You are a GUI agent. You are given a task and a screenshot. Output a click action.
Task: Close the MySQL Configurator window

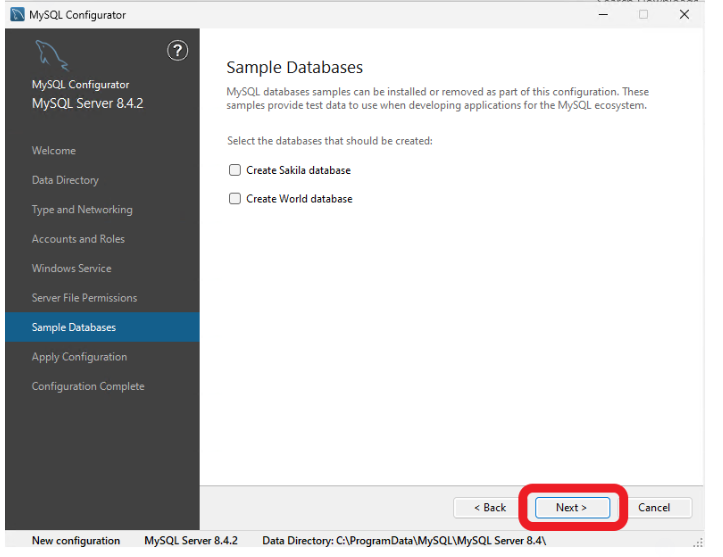pos(684,15)
